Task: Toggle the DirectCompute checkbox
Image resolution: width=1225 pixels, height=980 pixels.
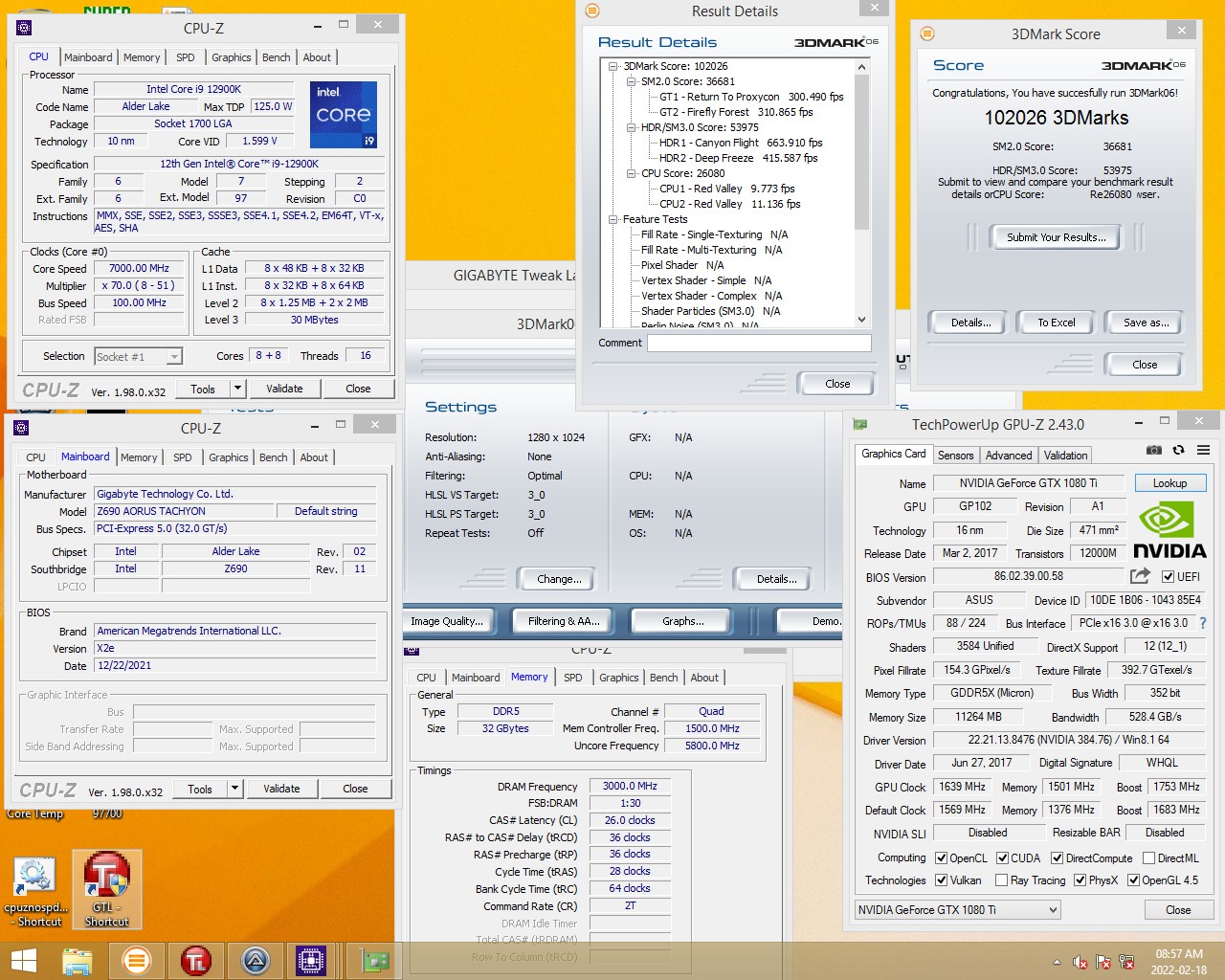Action: click(1057, 857)
